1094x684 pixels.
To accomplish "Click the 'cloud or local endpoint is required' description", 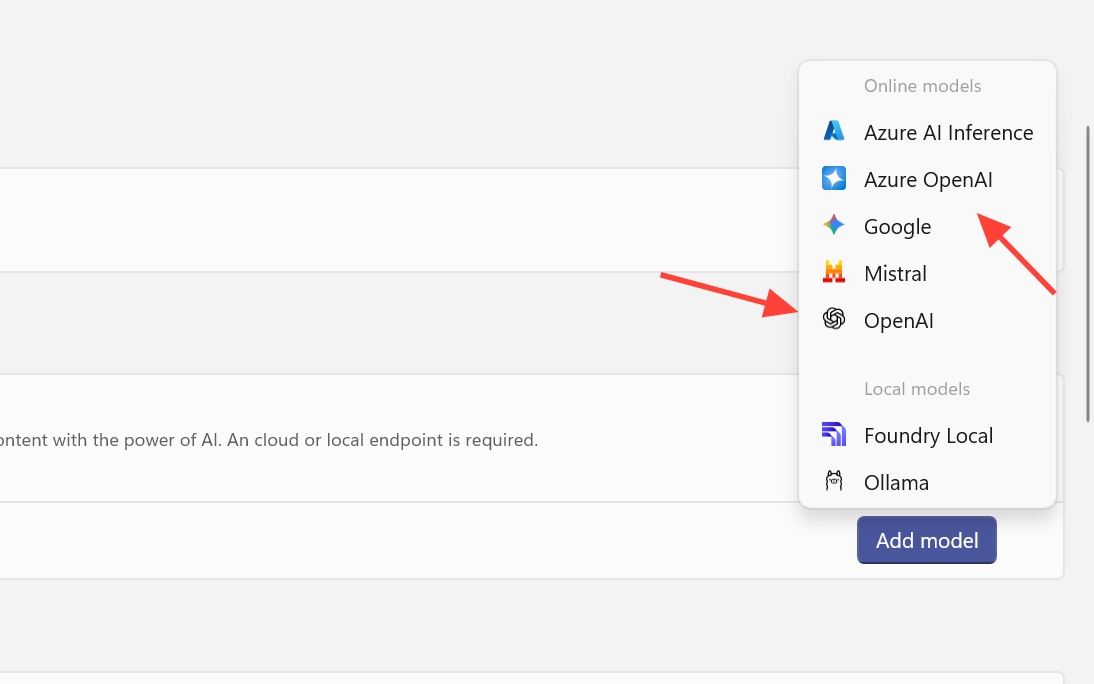I will coord(269,440).
